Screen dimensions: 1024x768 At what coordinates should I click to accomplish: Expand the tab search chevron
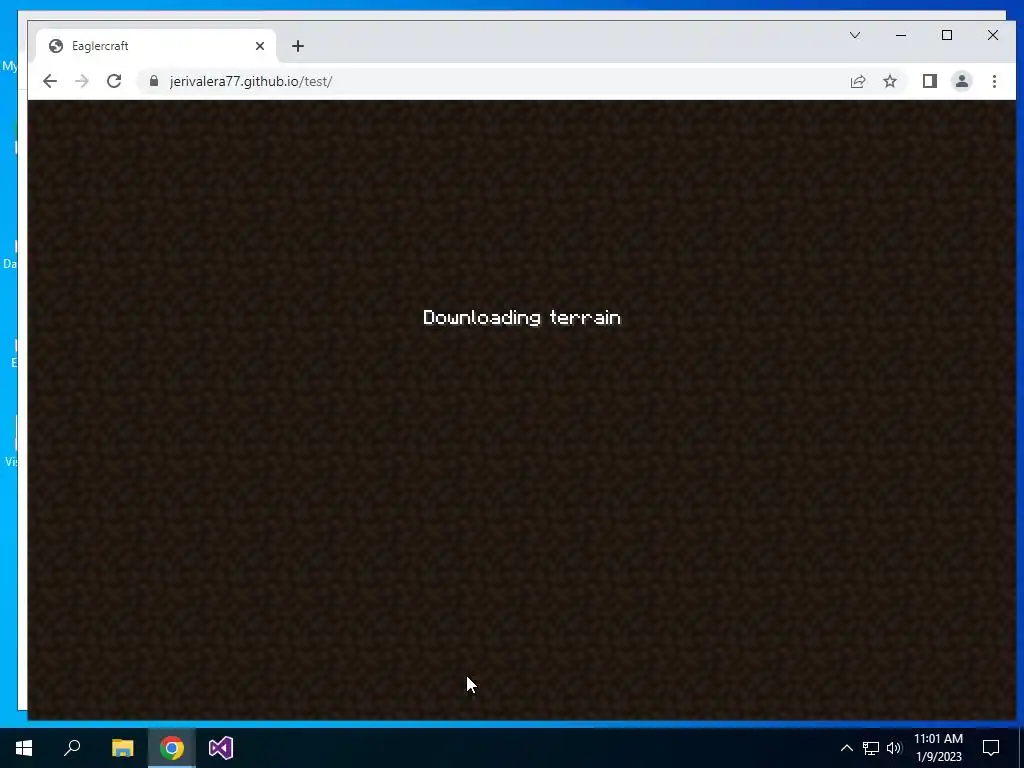pyautogui.click(x=854, y=35)
